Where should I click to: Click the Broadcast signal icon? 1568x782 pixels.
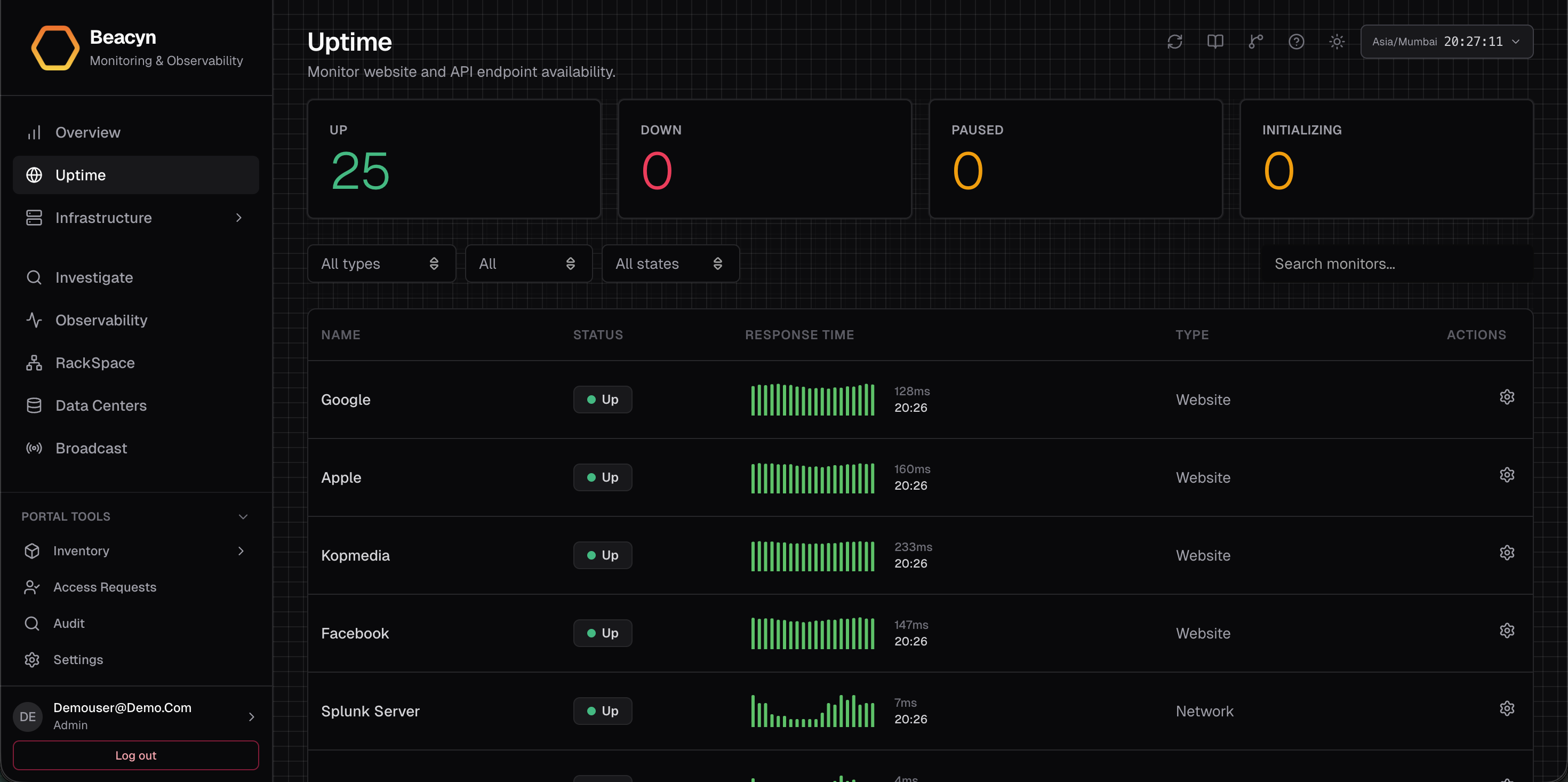(x=34, y=448)
